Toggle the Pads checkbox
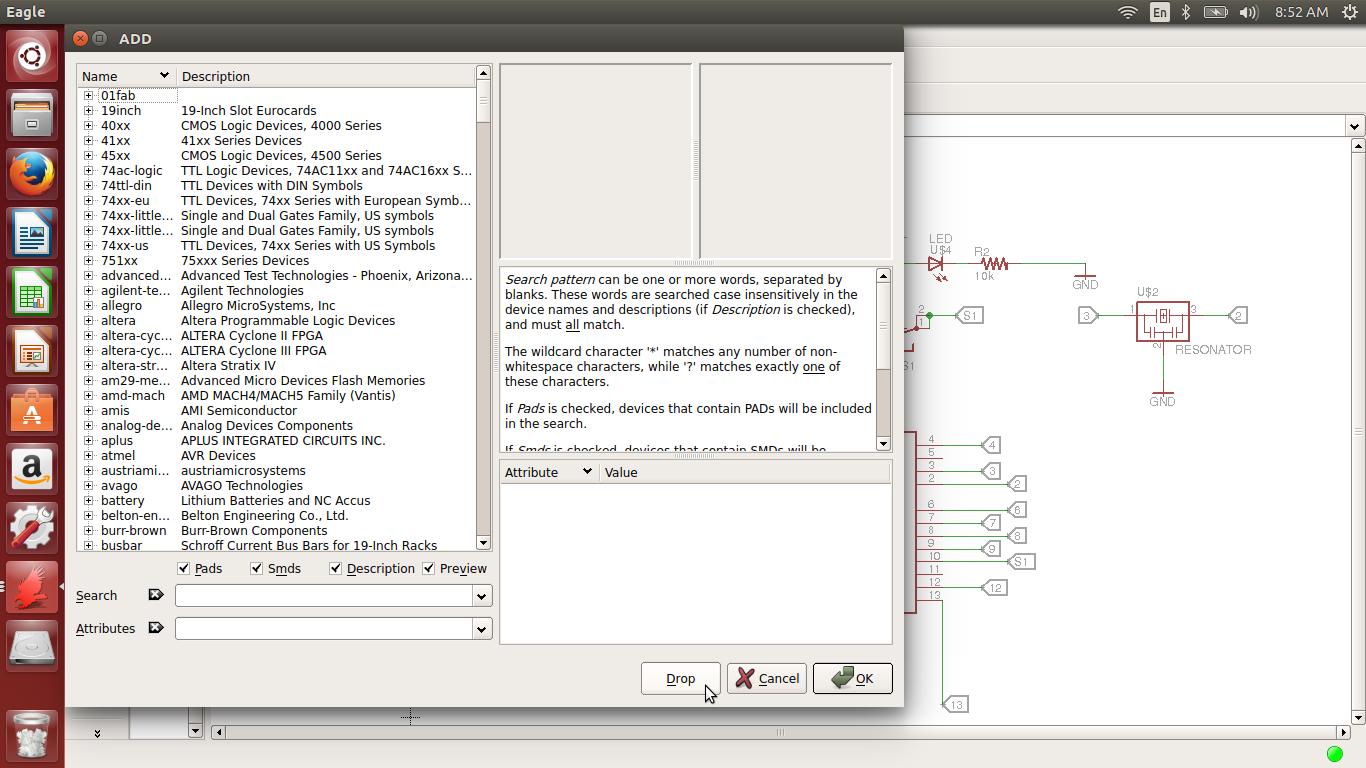 pyautogui.click(x=184, y=568)
